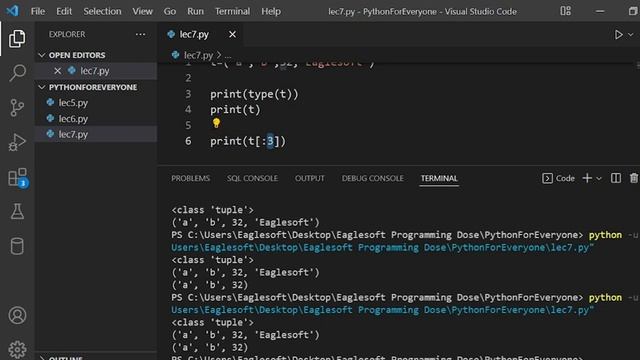Switch to the Debug Console tab
The image size is (640, 360).
[373, 178]
